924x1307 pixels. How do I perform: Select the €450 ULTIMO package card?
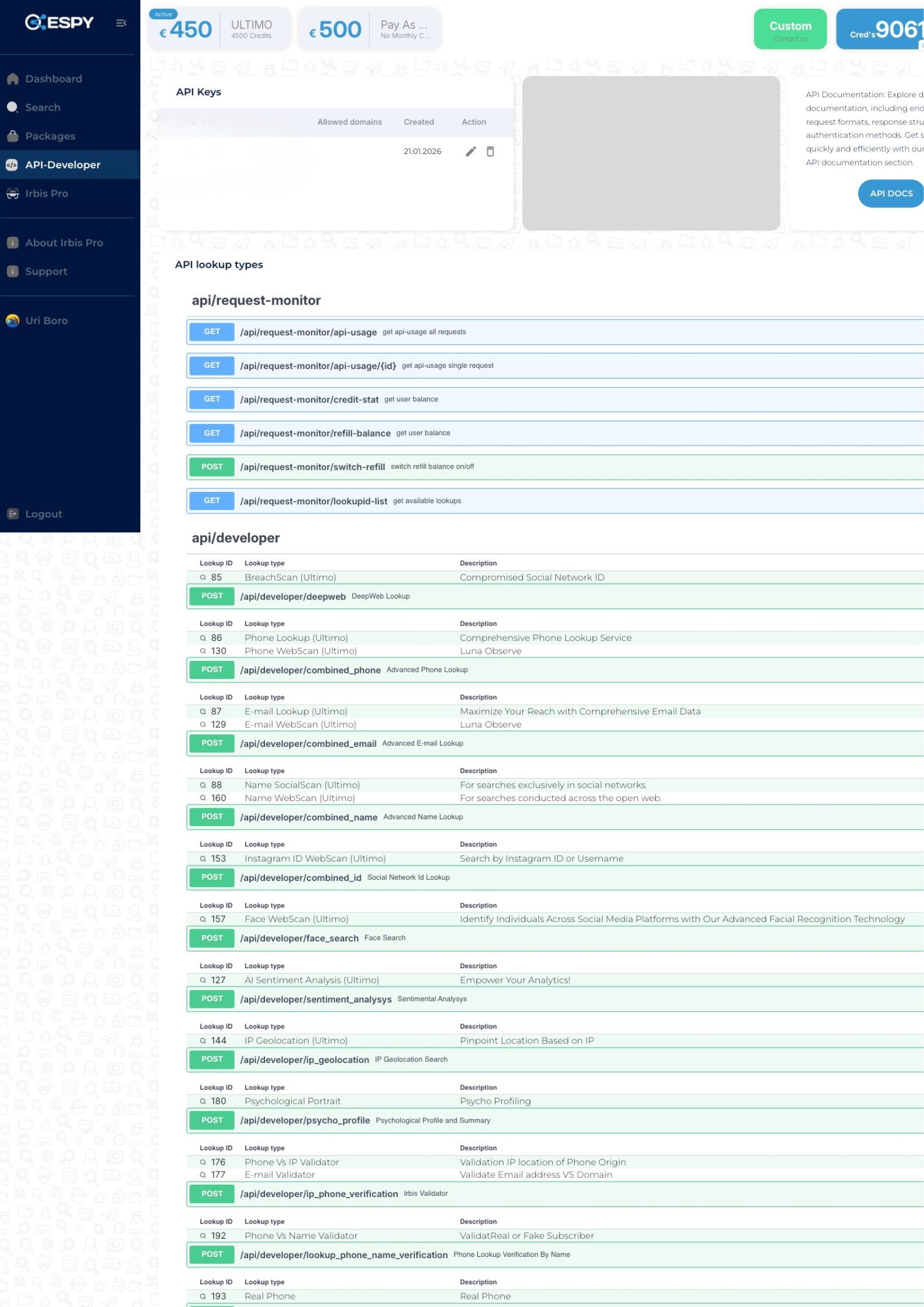click(x=219, y=29)
